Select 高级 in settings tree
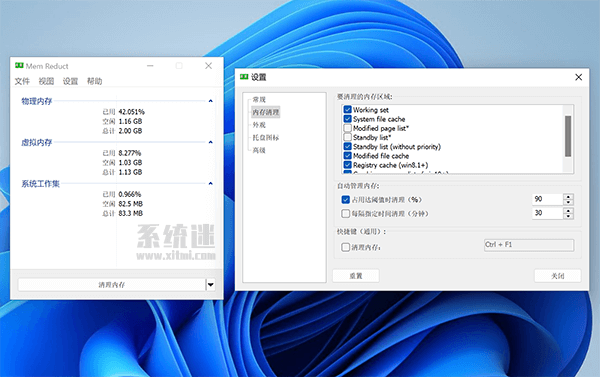600x377 pixels. [x=259, y=150]
